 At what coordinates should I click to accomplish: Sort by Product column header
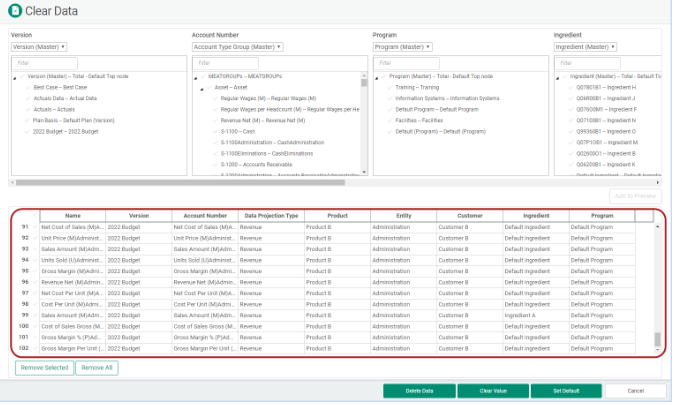[337, 216]
